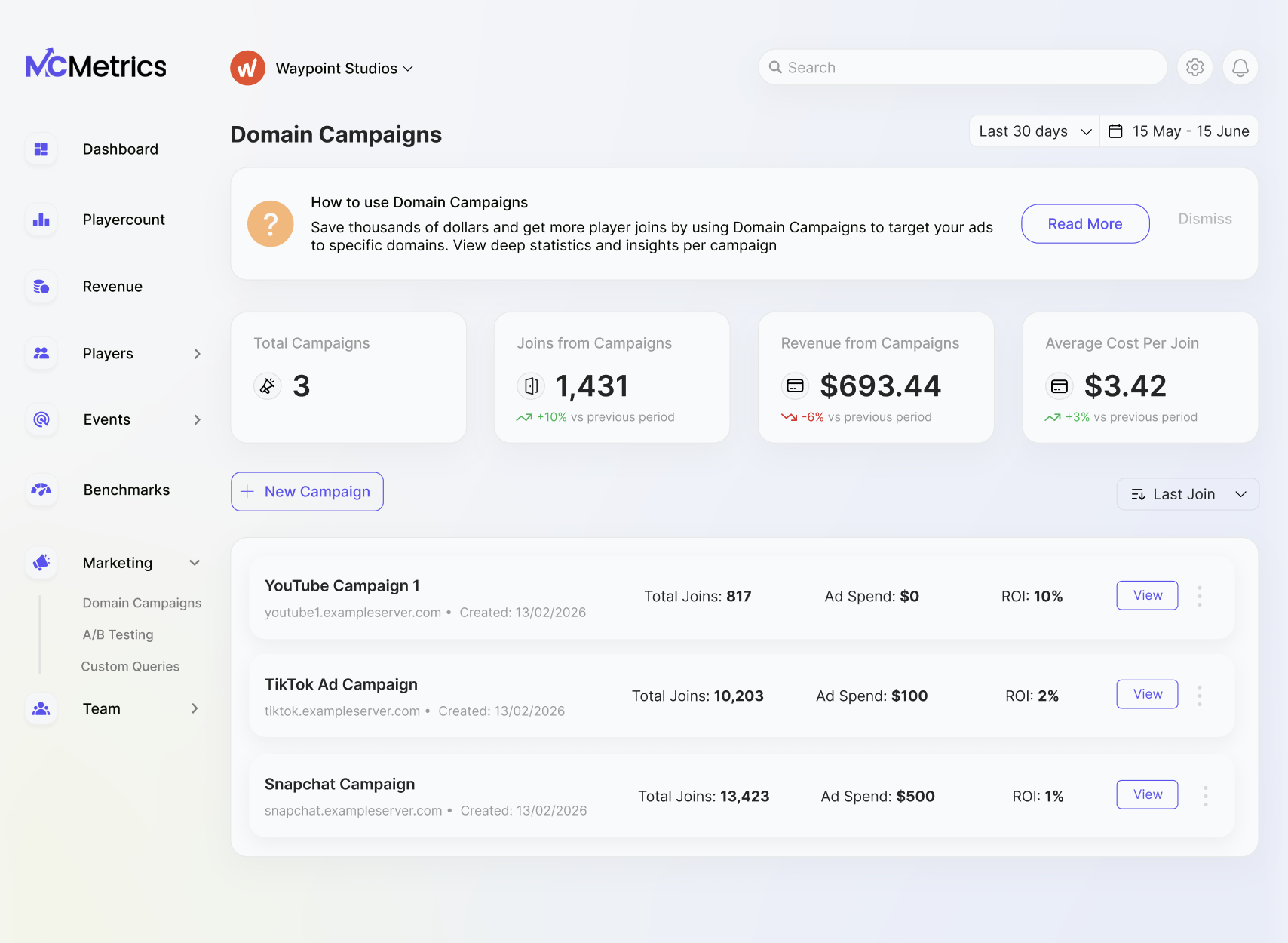The width and height of the screenshot is (1288, 943).
Task: Expand the Players submenu chevron
Action: pyautogui.click(x=197, y=354)
